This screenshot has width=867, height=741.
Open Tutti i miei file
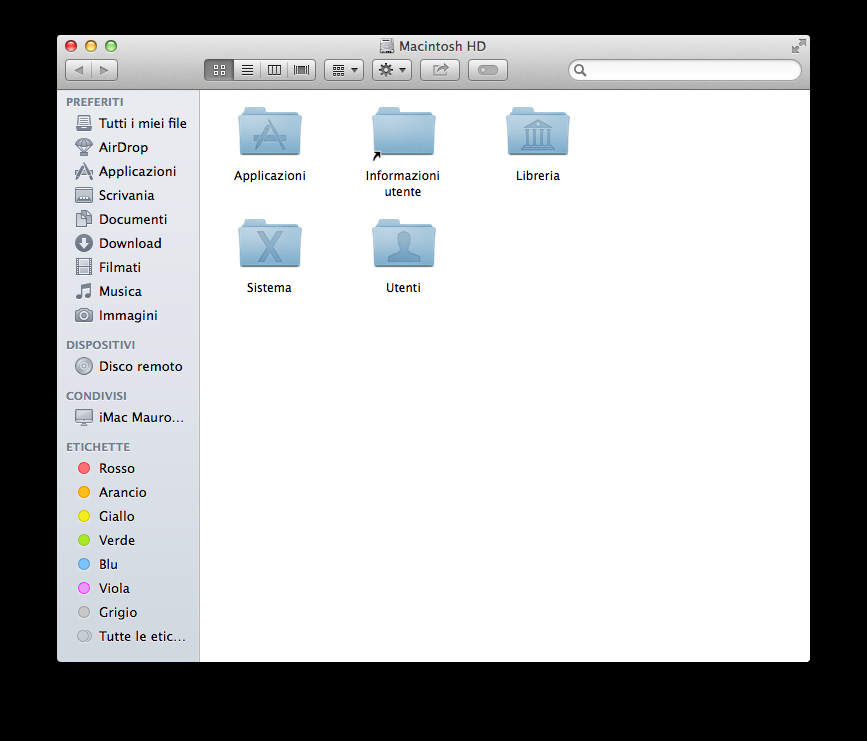(142, 123)
